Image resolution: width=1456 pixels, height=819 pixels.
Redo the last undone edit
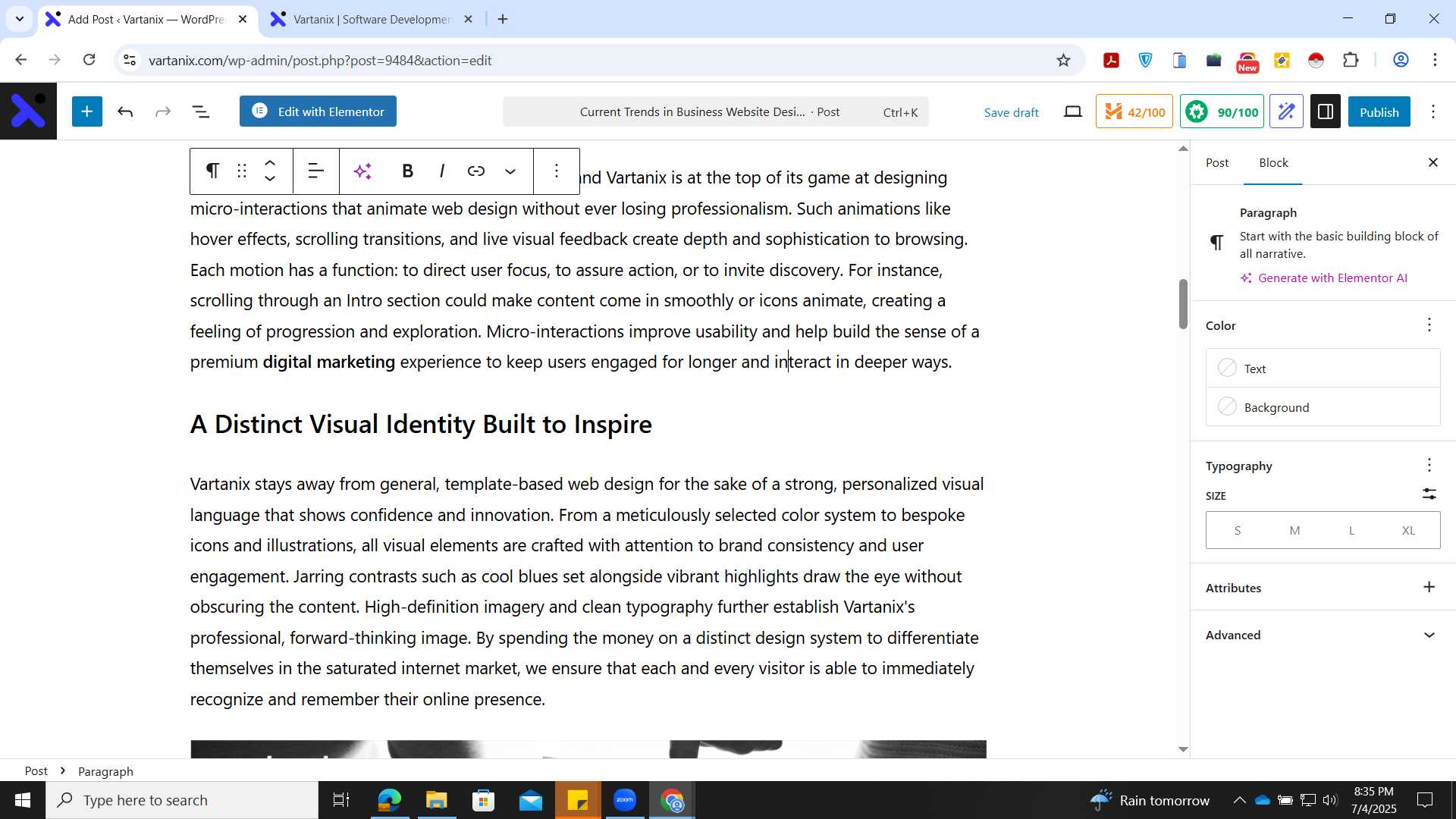pos(162,112)
